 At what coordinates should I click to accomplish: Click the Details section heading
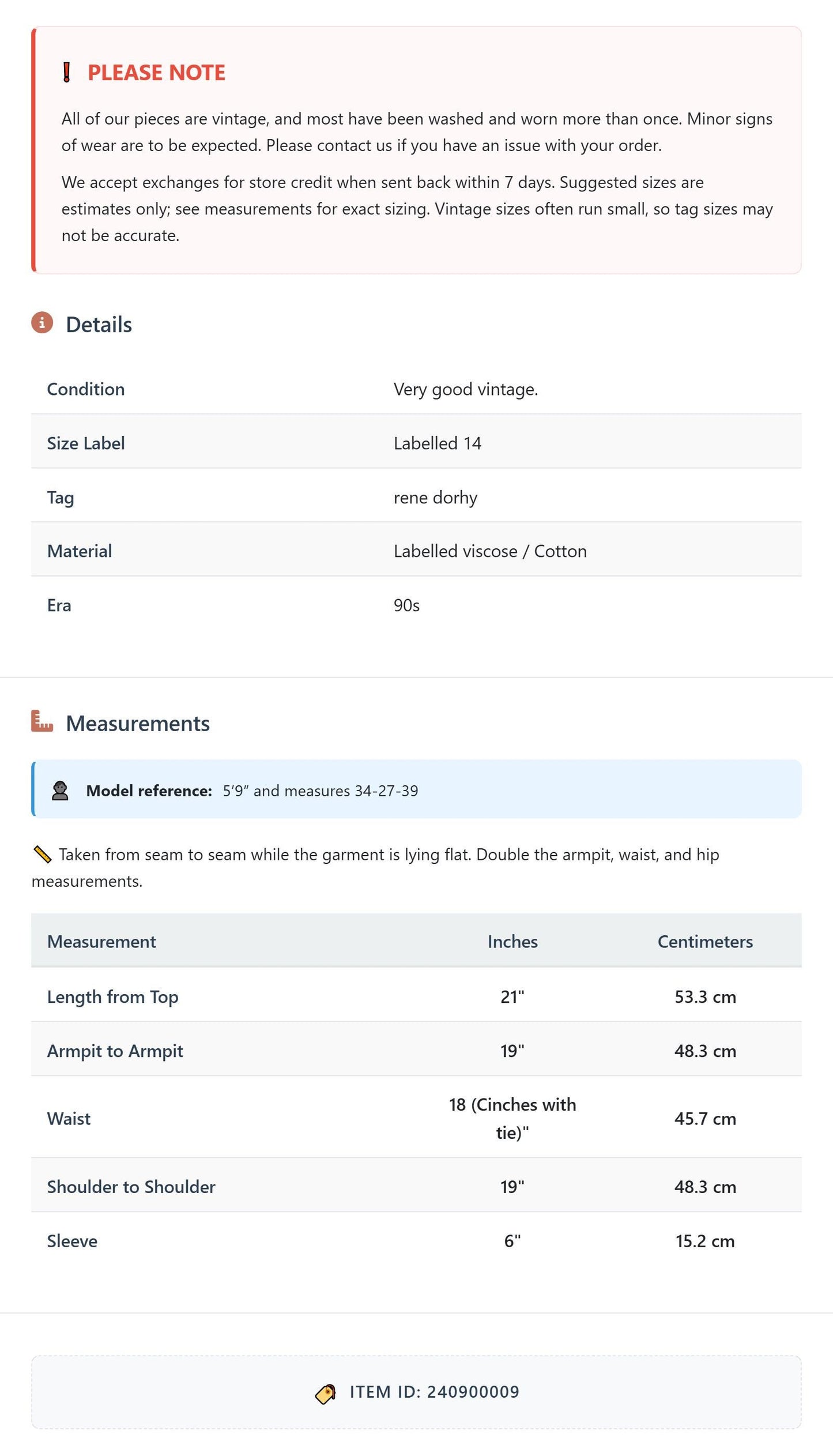click(x=99, y=325)
